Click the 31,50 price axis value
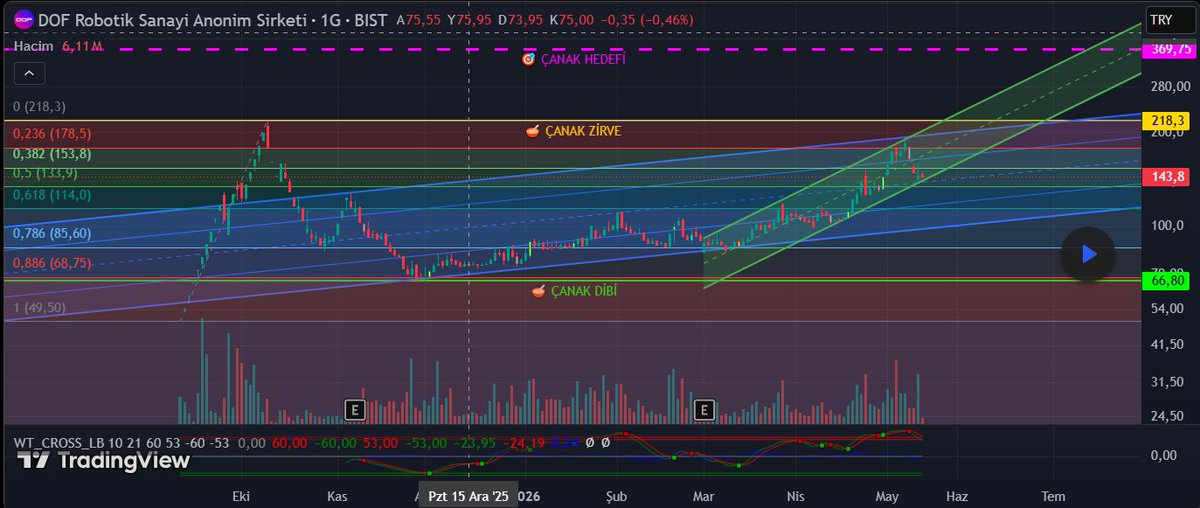Viewport: 1200px width, 508px height. coord(1168,381)
